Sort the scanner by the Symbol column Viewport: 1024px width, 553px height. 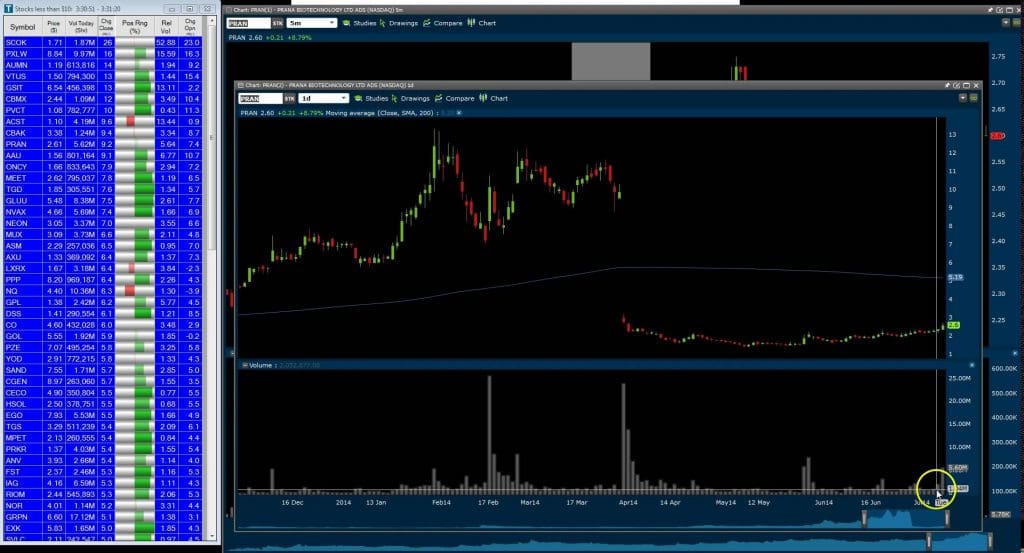23,27
